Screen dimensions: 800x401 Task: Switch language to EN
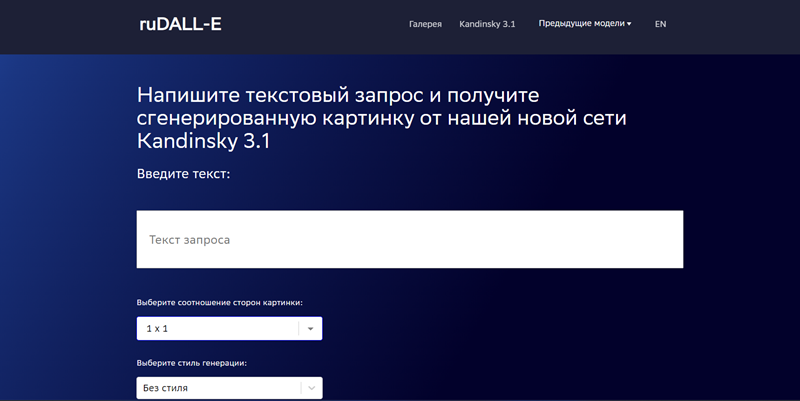click(660, 24)
